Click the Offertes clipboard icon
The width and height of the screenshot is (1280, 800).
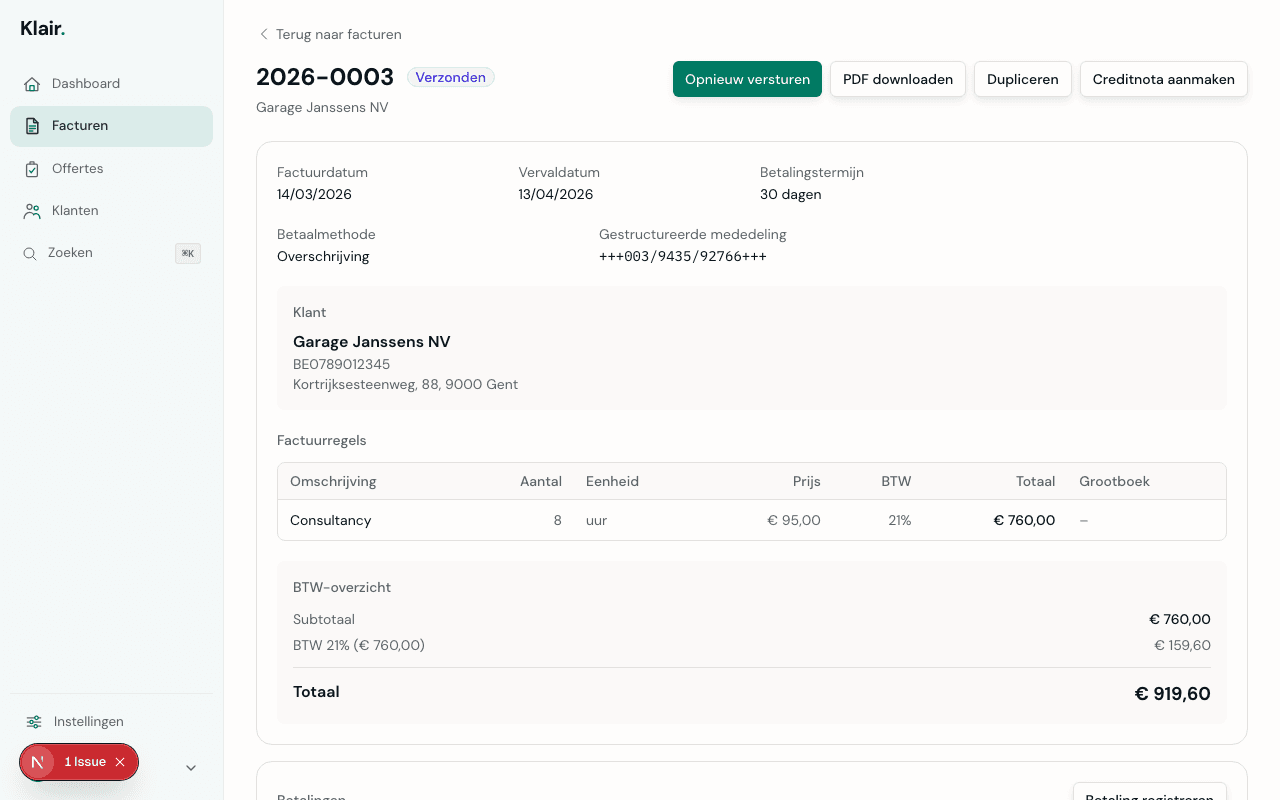[32, 169]
